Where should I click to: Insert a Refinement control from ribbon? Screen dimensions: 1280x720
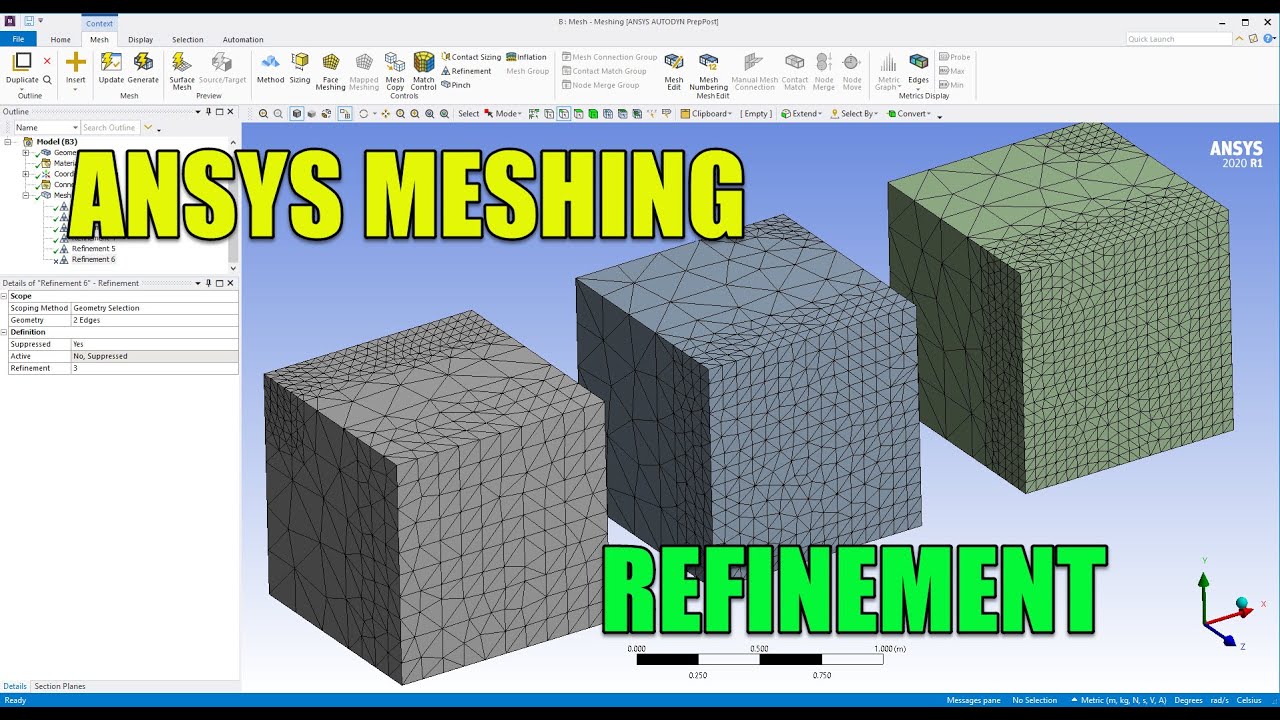coord(466,71)
